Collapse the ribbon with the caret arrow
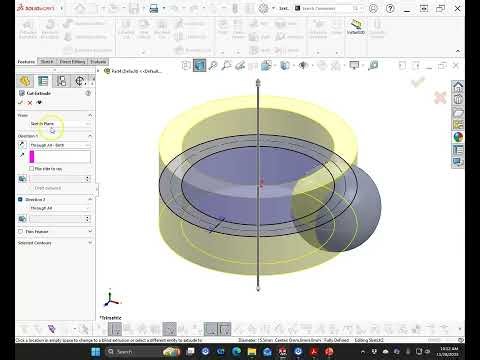Screen dimensions: 480x360 click(x=458, y=51)
